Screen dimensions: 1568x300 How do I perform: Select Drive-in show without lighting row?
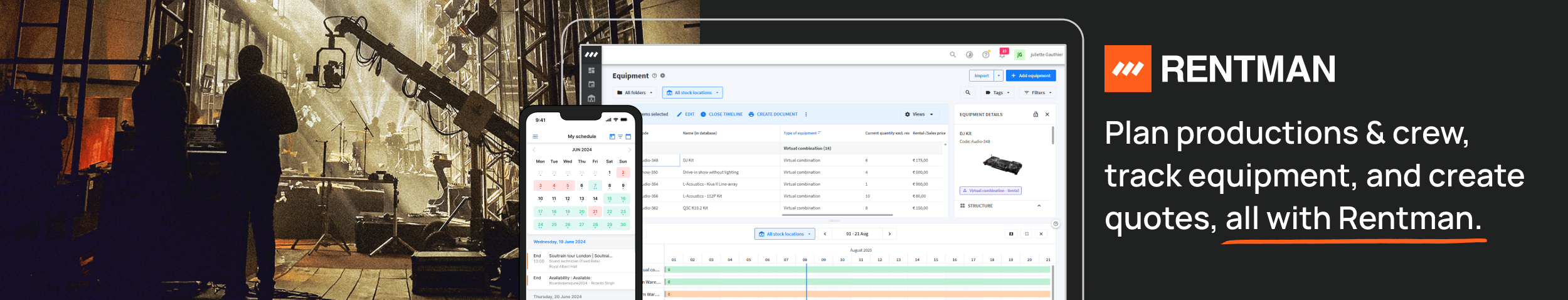[x=793, y=172]
